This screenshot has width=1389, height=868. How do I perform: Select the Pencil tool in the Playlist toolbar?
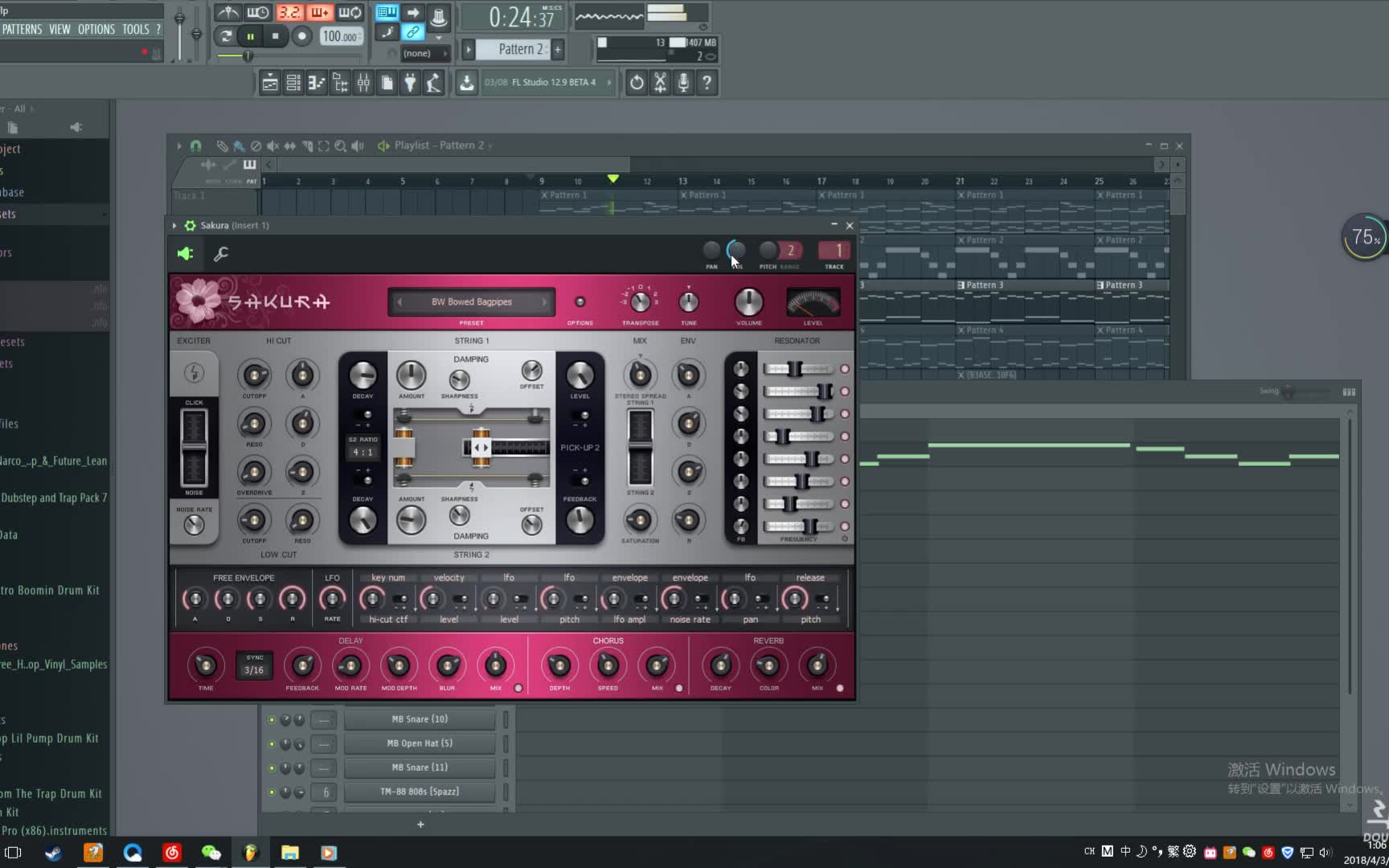223,146
